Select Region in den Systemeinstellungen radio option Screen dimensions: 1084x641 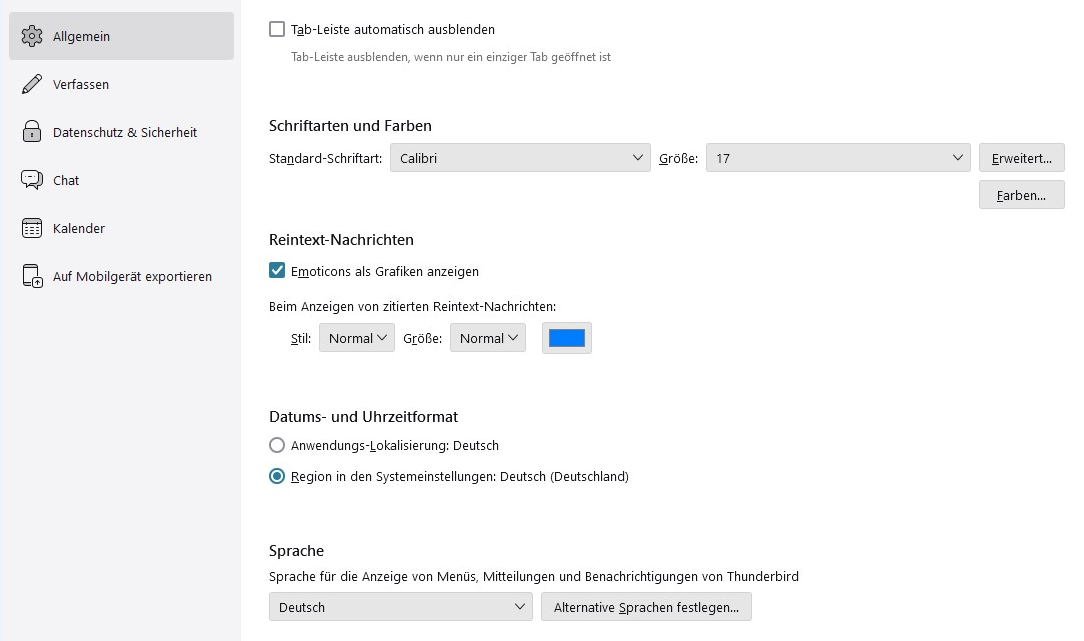click(277, 477)
